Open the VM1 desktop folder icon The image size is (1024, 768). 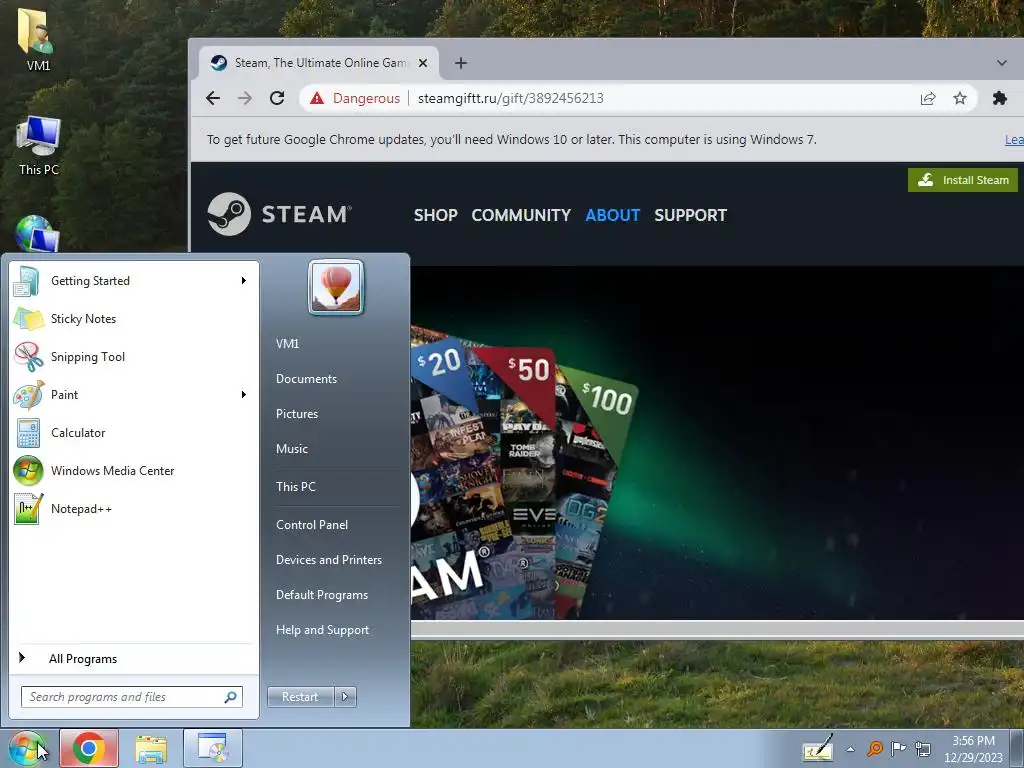(38, 39)
